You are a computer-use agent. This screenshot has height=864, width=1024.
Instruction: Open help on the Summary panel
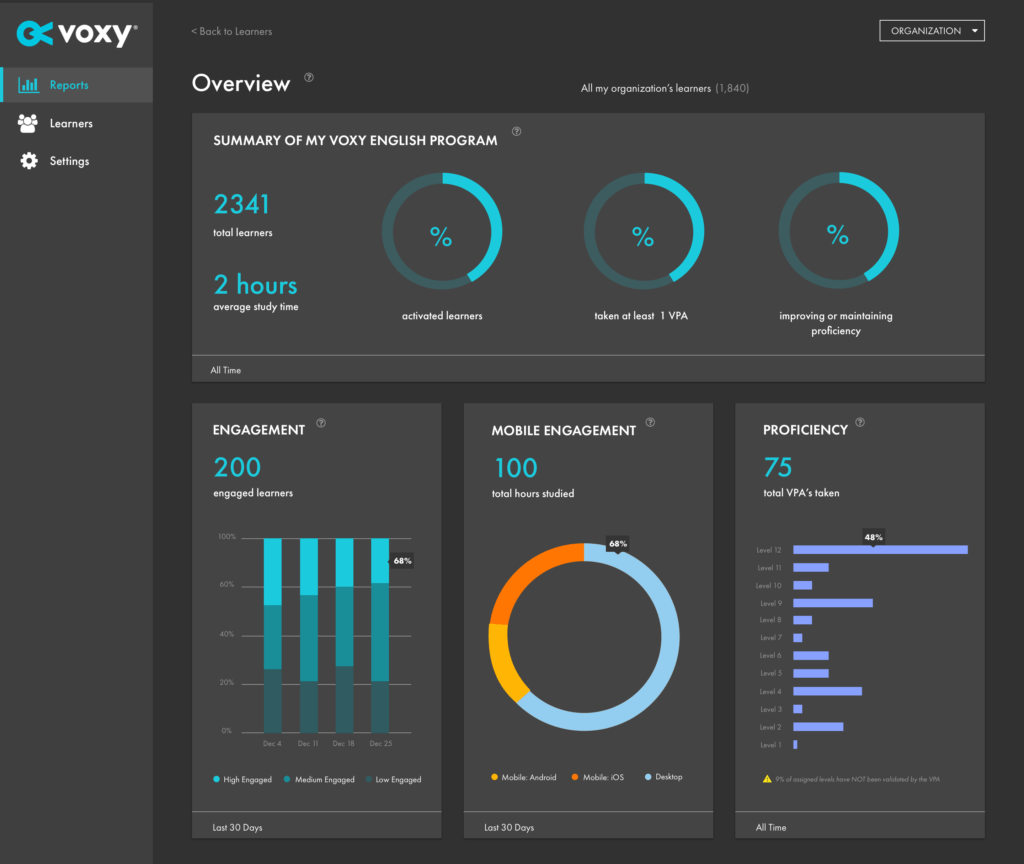coord(516,131)
